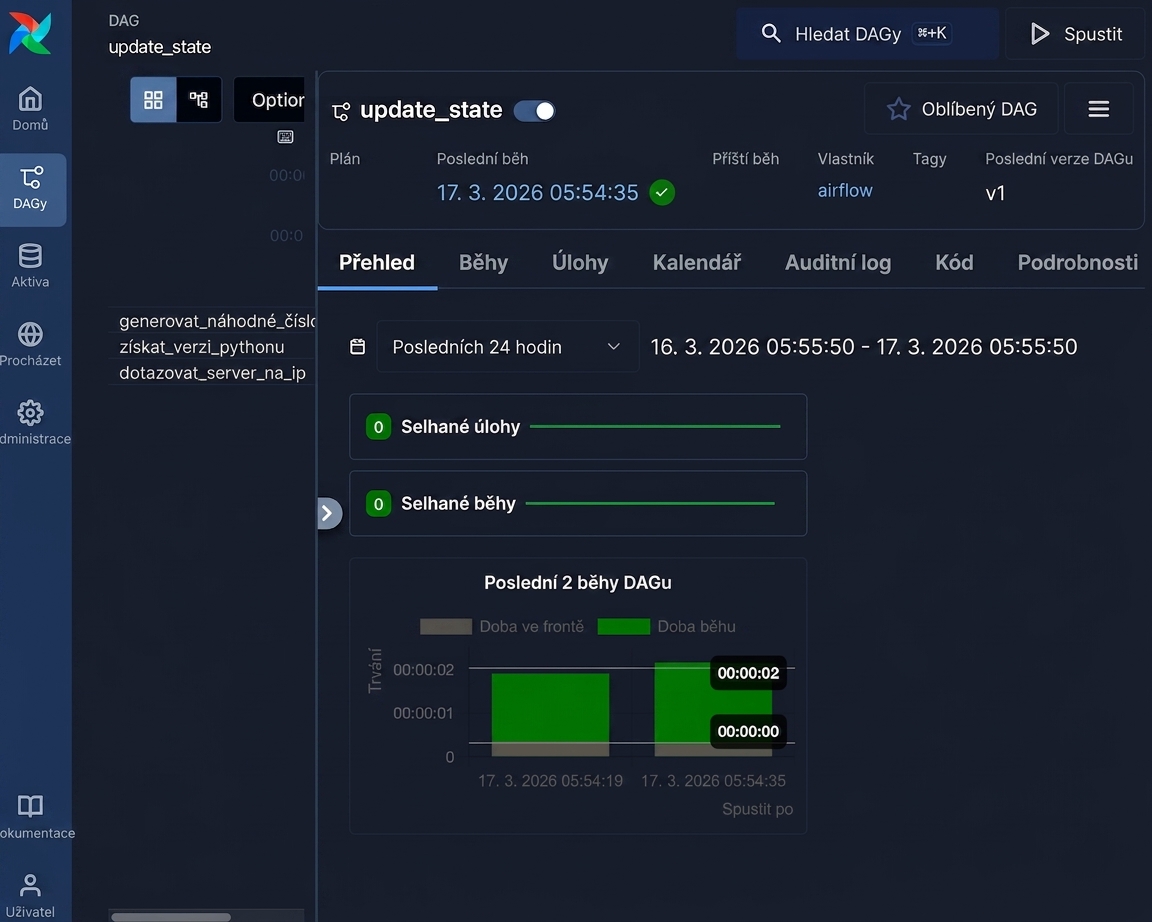The width and height of the screenshot is (1152, 922).
Task: Open the airflow owner link
Action: pos(845,191)
